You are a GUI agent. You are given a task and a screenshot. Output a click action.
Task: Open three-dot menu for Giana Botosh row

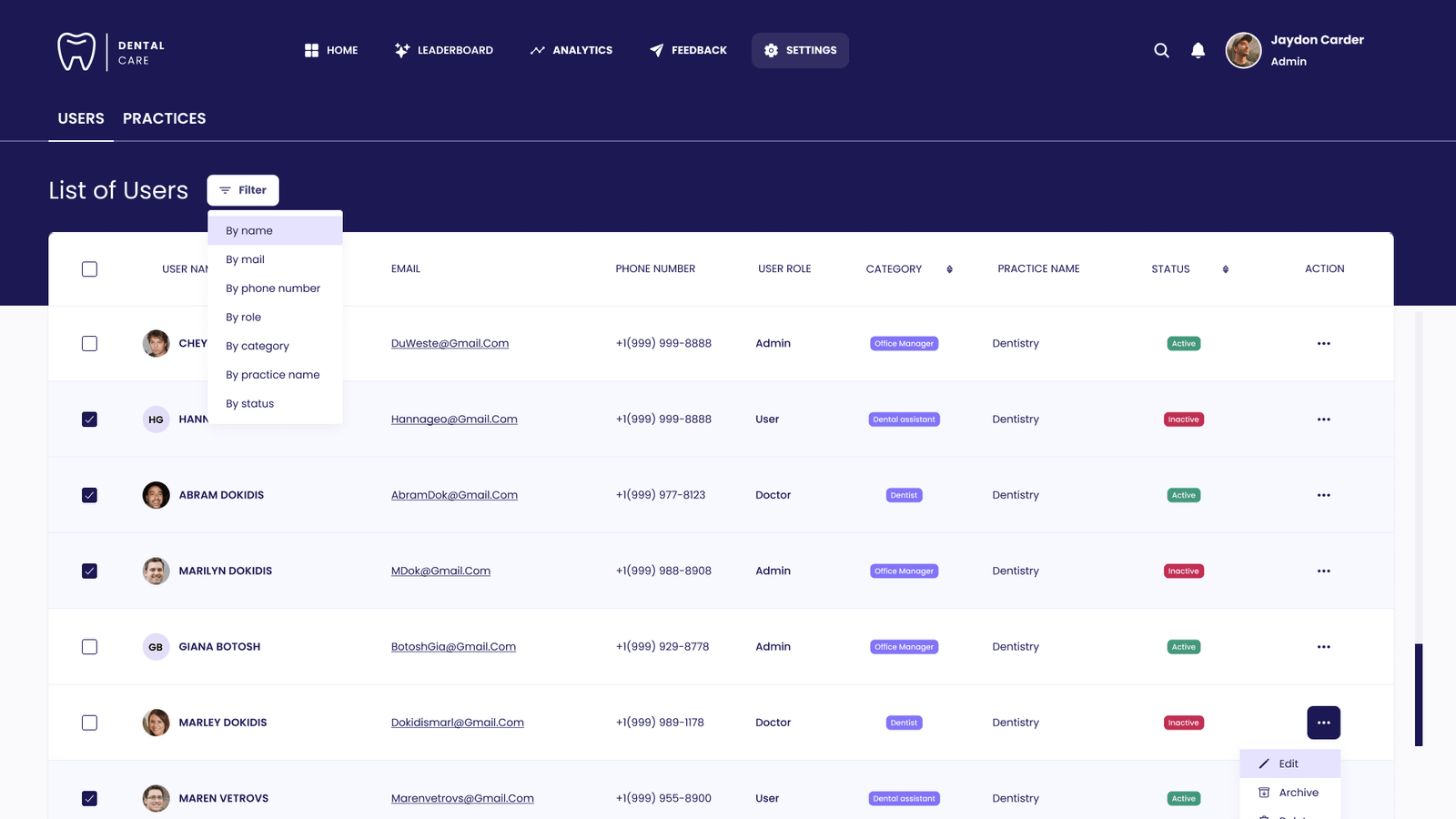(1323, 647)
